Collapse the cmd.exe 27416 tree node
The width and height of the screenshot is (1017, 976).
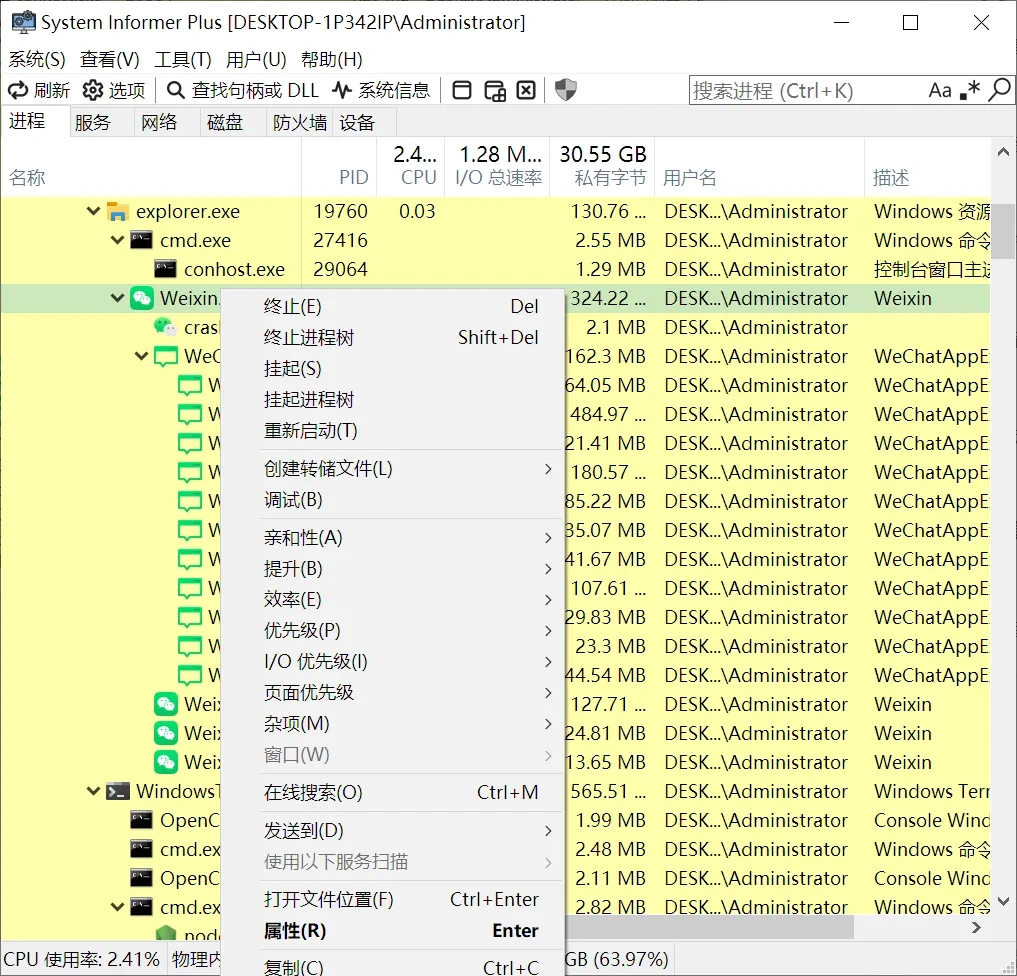[x=117, y=240]
